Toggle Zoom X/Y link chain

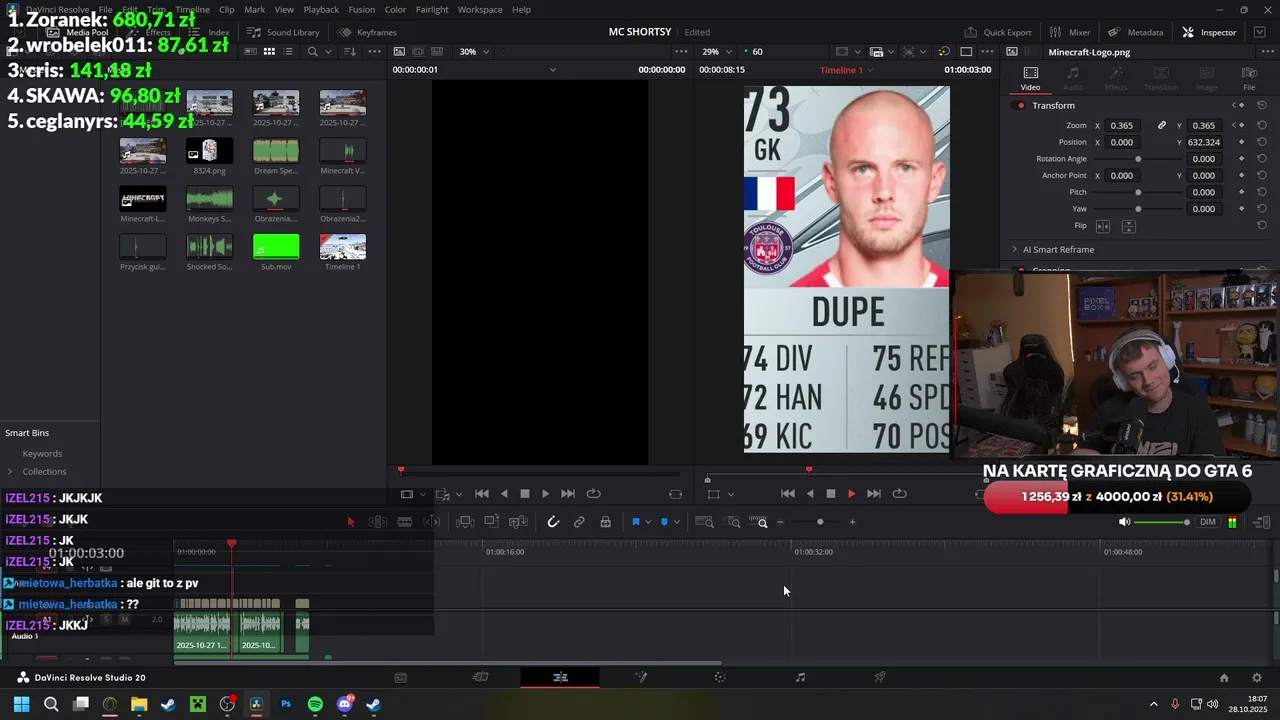pos(1162,126)
